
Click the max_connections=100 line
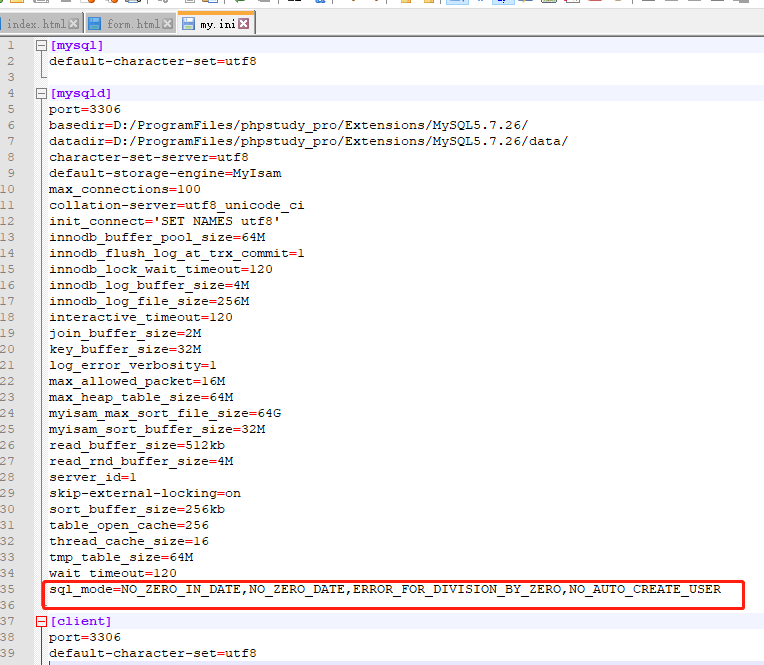(x=125, y=190)
